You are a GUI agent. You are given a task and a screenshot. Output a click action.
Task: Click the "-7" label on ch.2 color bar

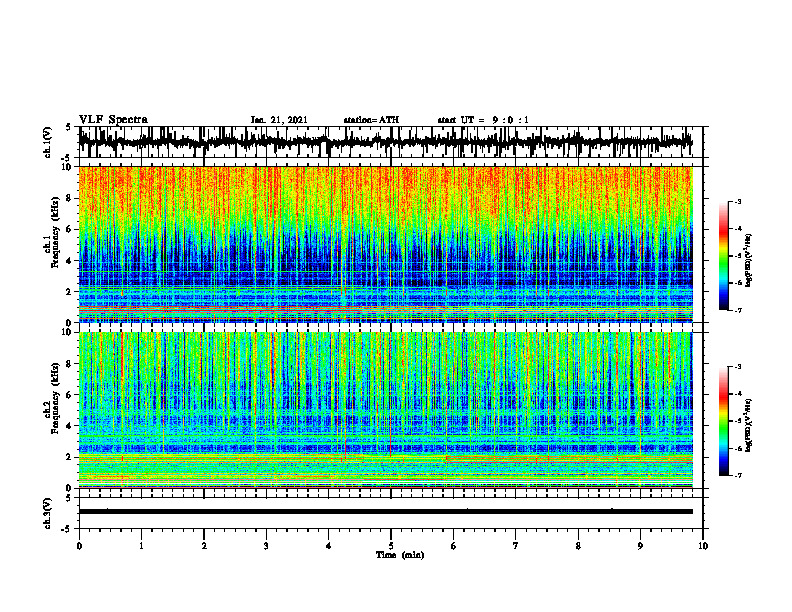click(x=738, y=476)
